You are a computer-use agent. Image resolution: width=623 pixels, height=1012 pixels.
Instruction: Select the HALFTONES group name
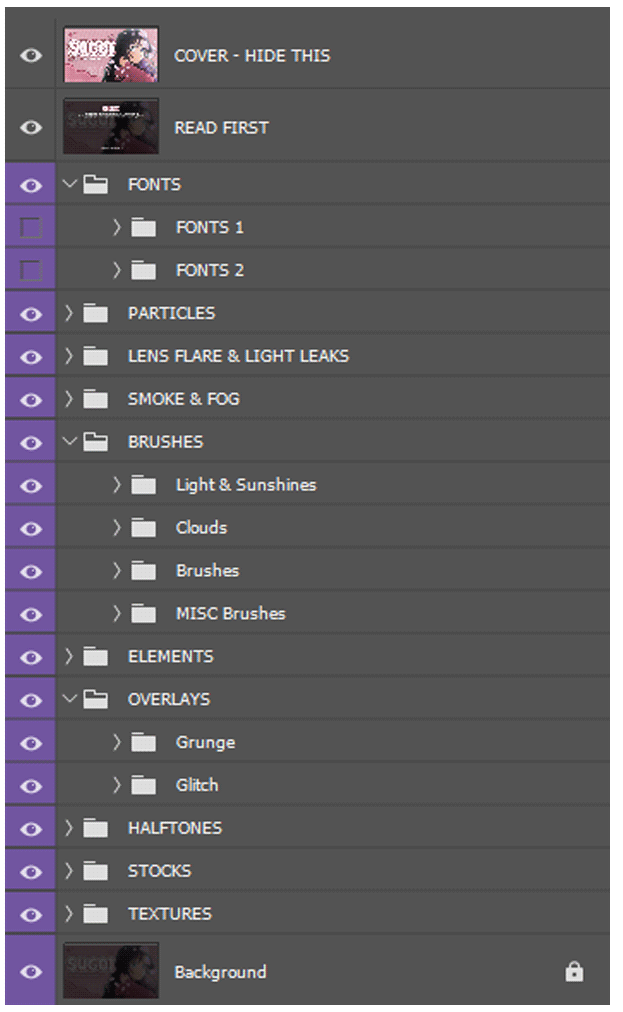tap(174, 827)
